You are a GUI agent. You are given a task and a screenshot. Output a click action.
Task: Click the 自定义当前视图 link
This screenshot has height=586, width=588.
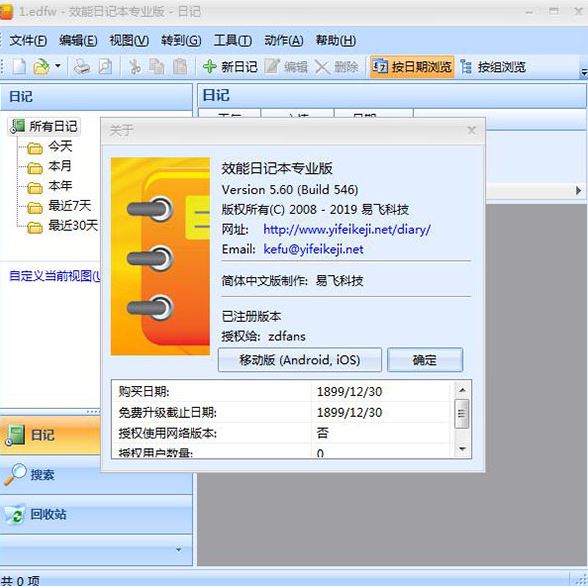pos(54,276)
